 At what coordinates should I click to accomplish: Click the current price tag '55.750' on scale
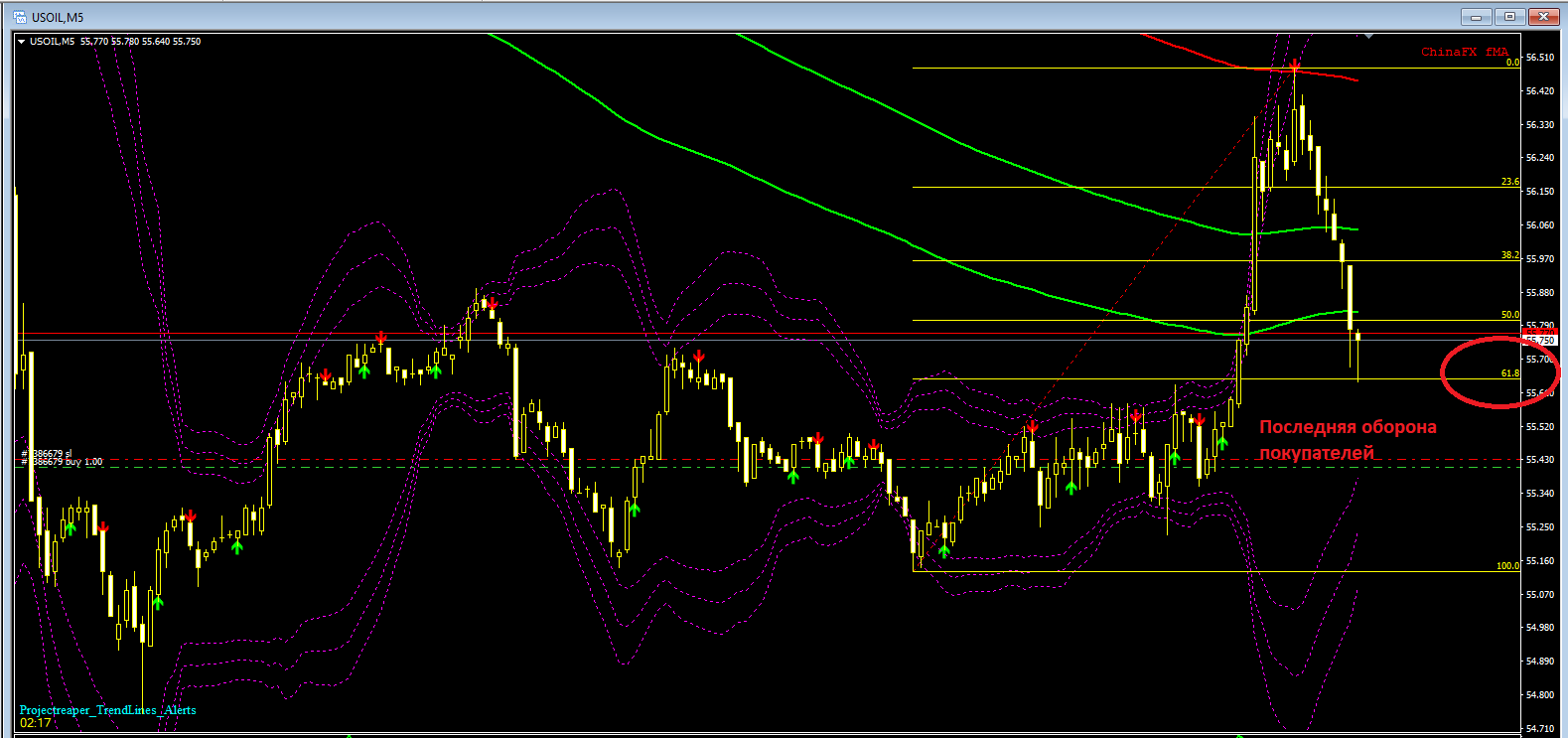(1542, 341)
